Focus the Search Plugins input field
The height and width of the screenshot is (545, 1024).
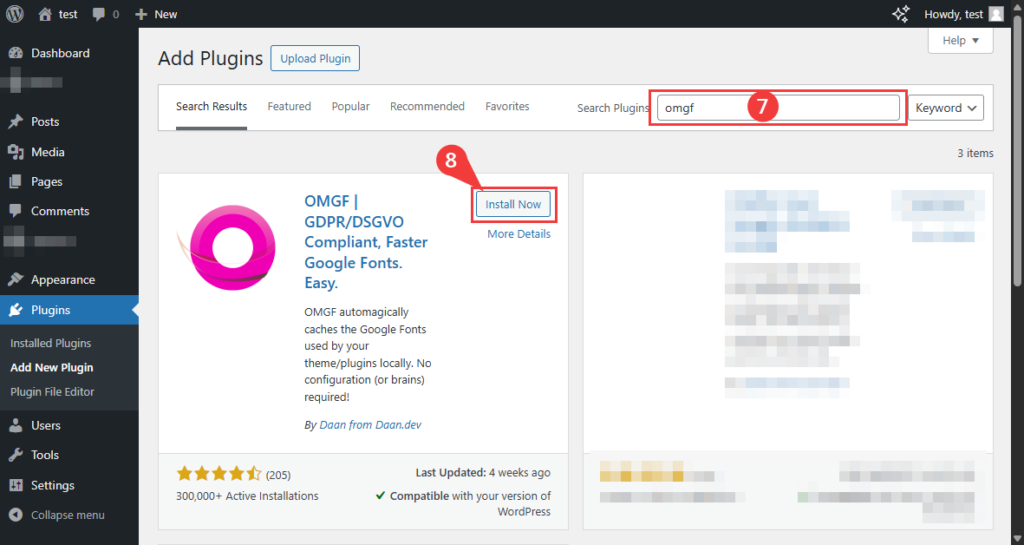(x=778, y=108)
